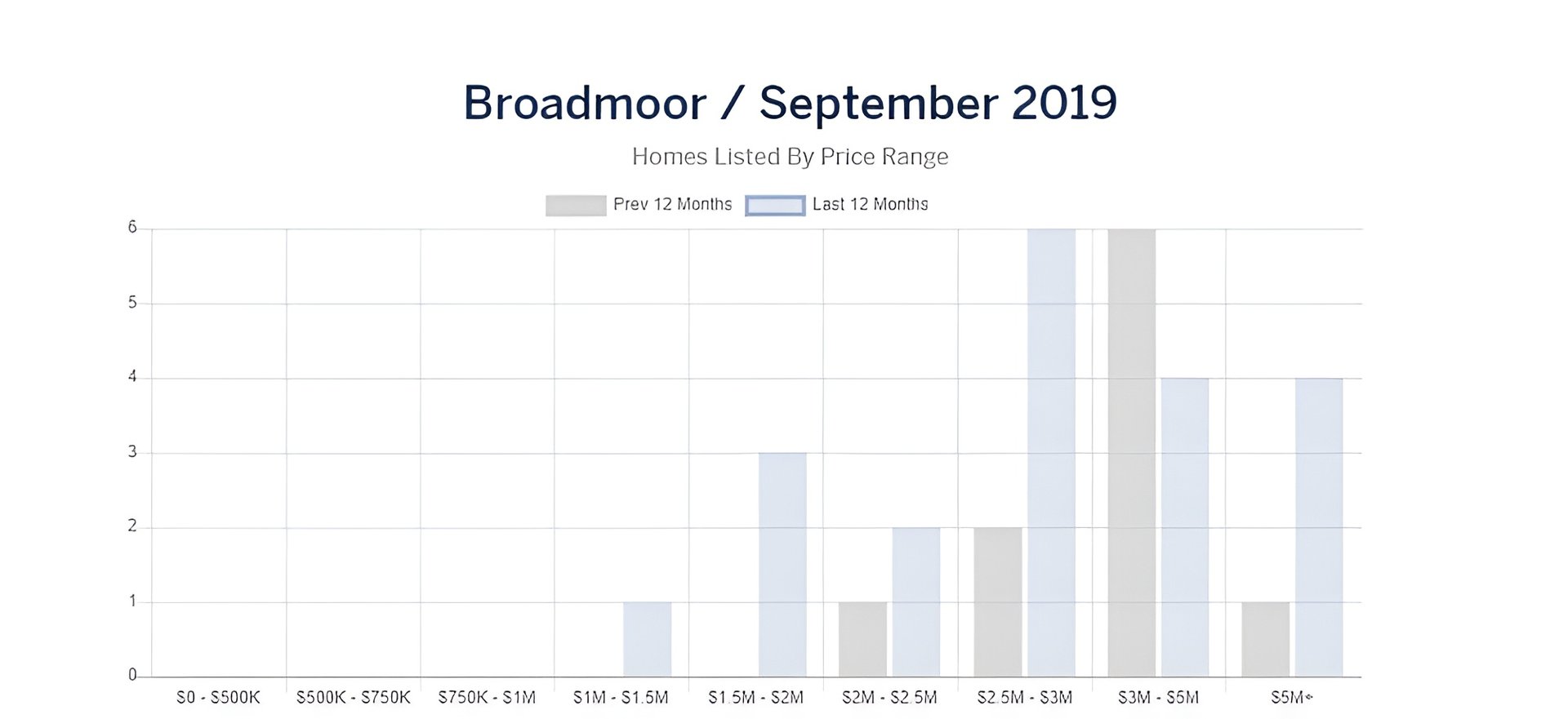Image resolution: width=1568 pixels, height=719 pixels.
Task: Select the gray bar for $2.5M - $3M
Action: [x=997, y=602]
